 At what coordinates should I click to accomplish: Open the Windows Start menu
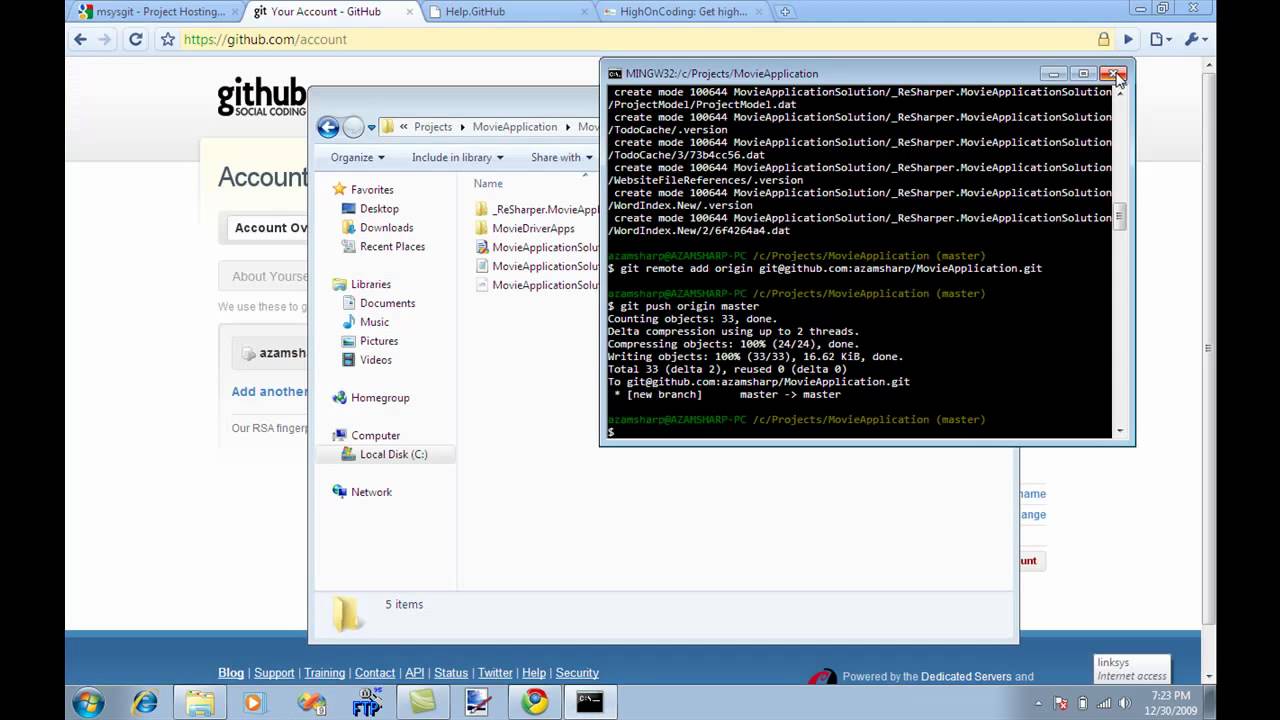[x=88, y=702]
